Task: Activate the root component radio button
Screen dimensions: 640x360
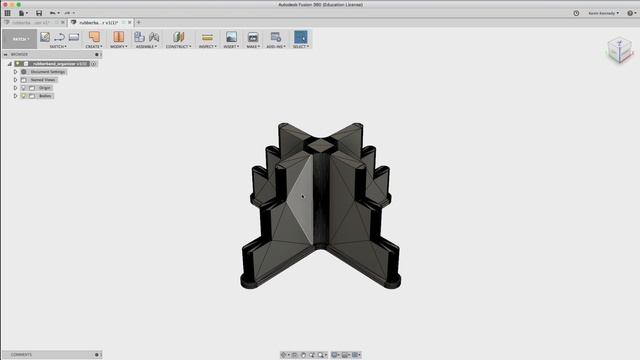Action: tap(93, 64)
